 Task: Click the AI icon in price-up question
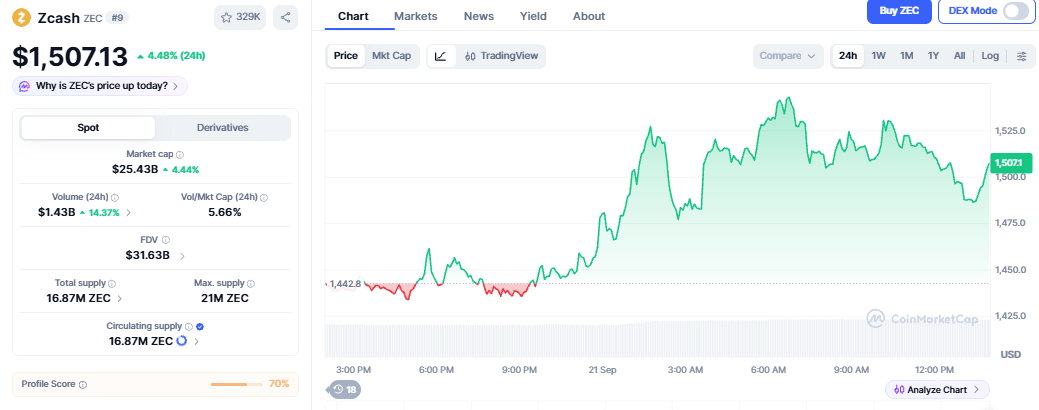25,86
